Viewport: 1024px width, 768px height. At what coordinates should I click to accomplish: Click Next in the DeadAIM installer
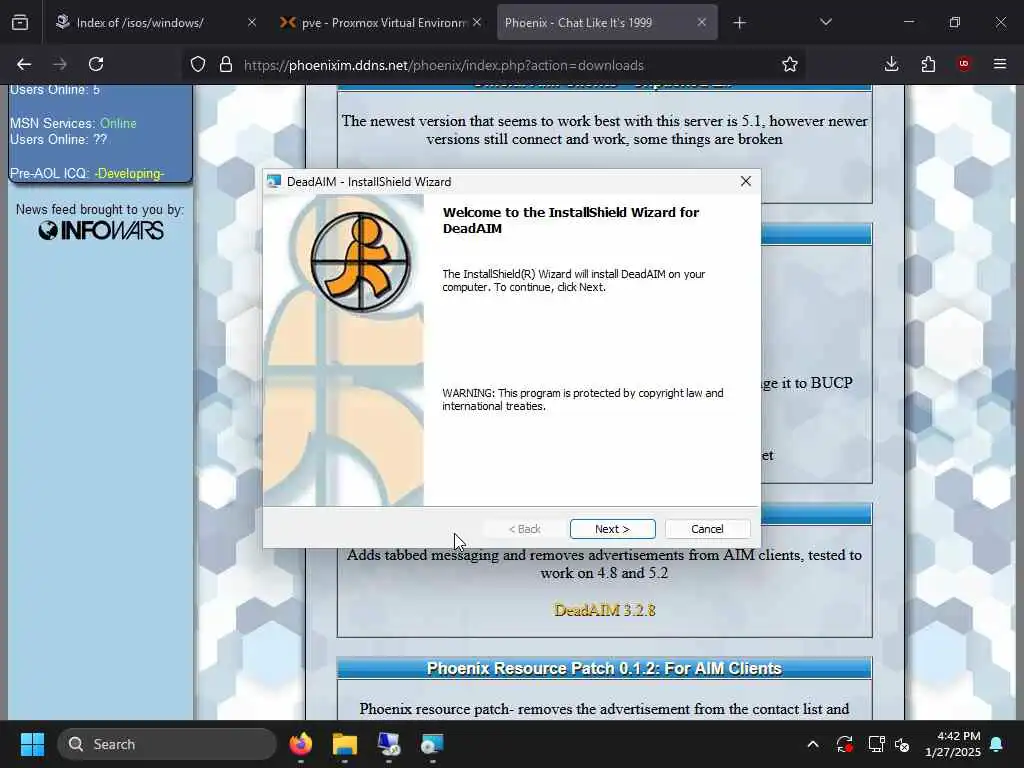coord(612,529)
